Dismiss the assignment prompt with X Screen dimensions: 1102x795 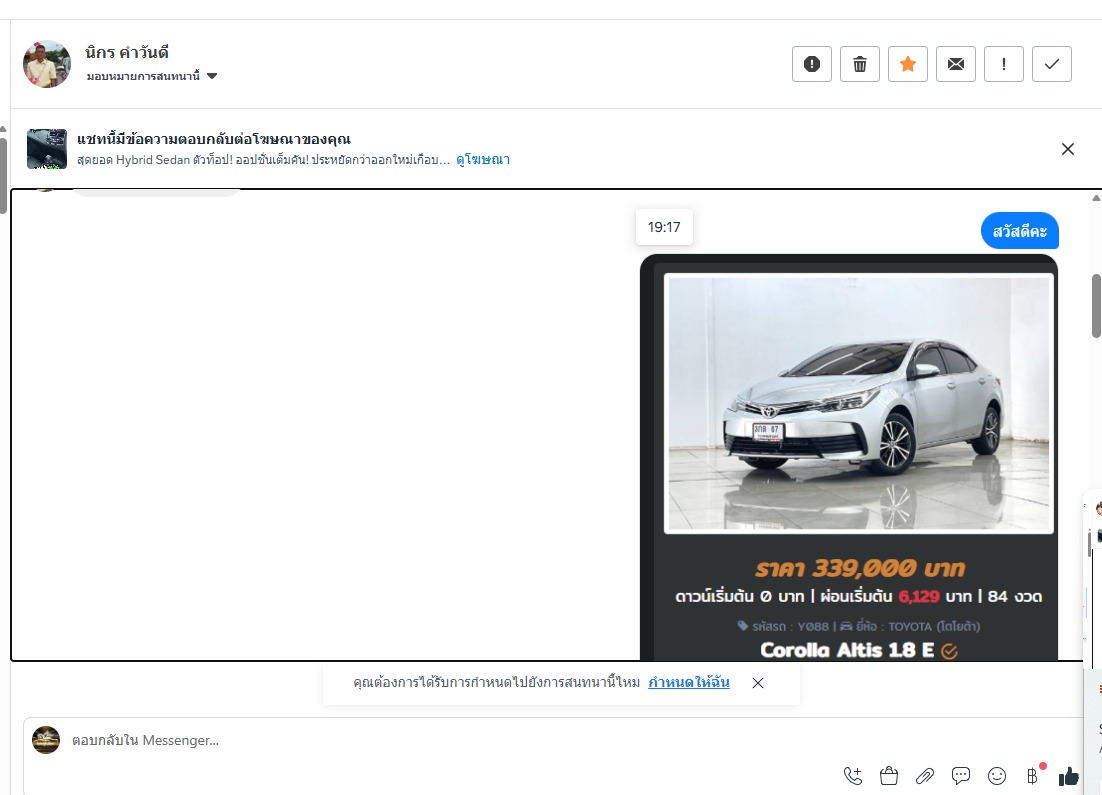tap(758, 683)
